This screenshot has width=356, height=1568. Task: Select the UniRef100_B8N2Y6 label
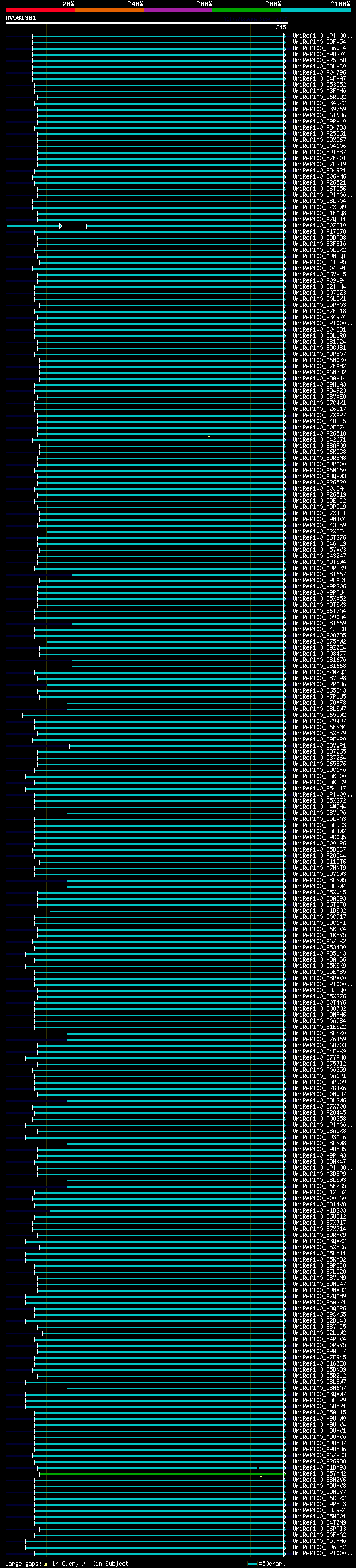tap(319, 1480)
